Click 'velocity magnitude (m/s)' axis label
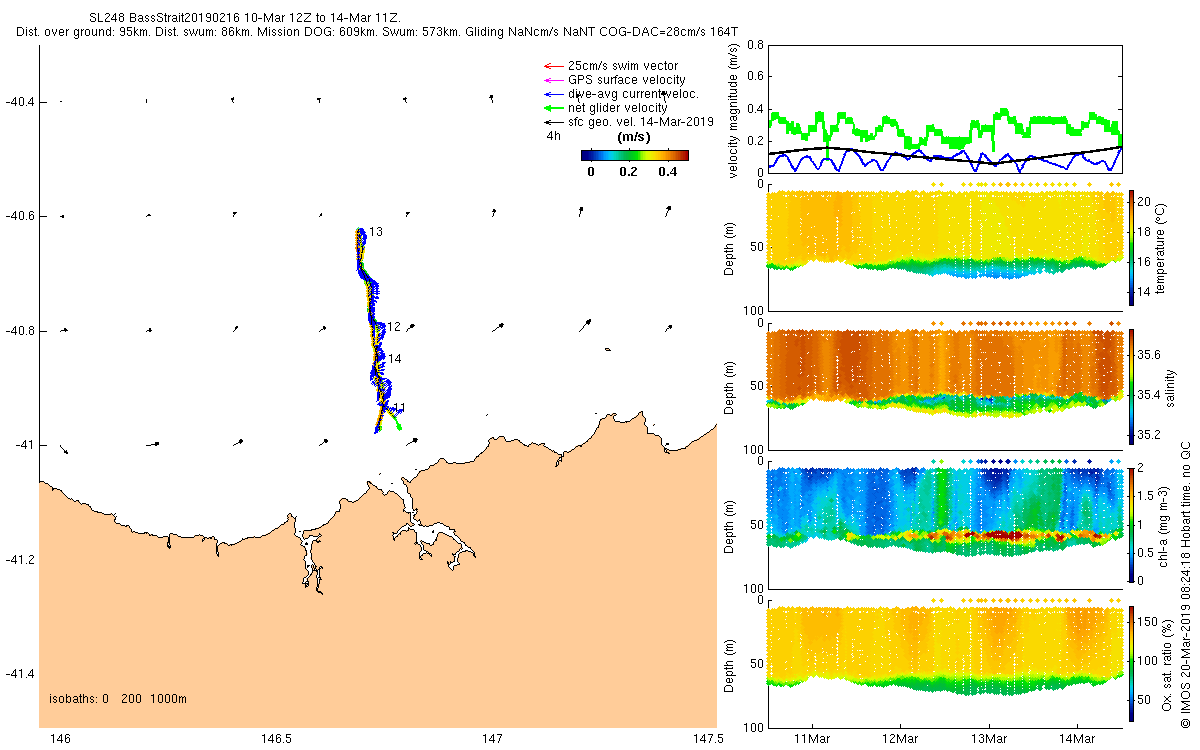 tap(734, 109)
